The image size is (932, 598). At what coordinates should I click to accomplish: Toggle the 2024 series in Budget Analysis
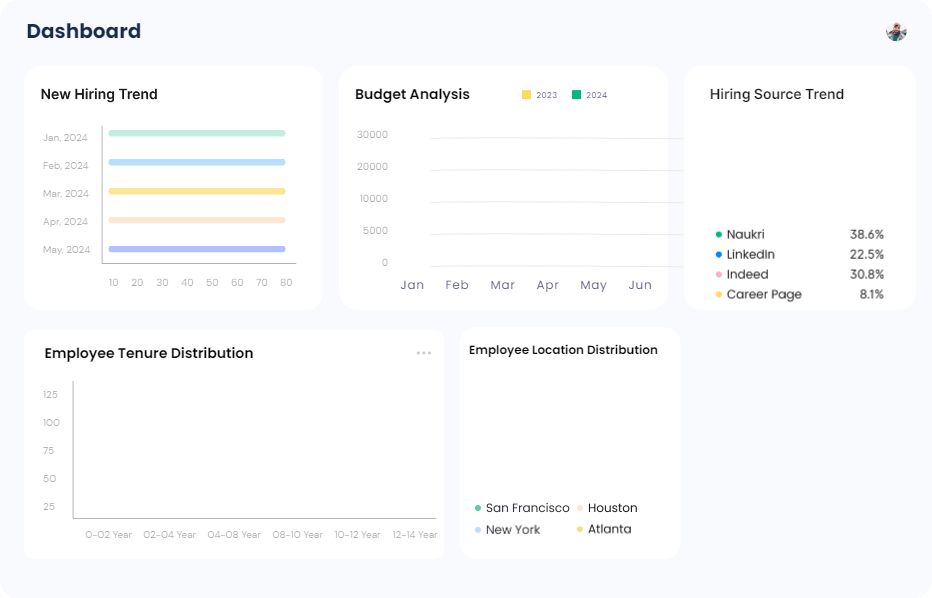pyautogui.click(x=589, y=95)
